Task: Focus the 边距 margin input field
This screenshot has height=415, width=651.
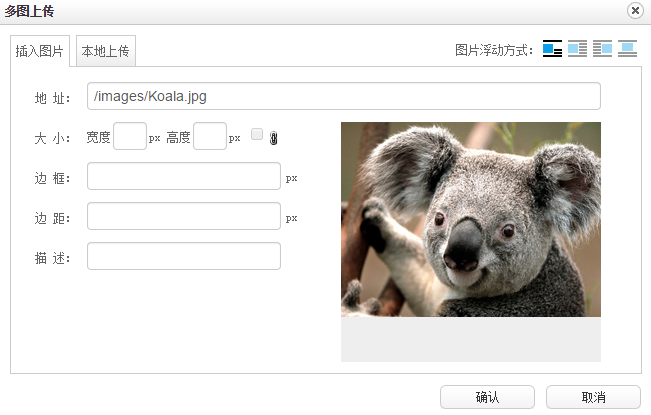Action: [x=183, y=216]
